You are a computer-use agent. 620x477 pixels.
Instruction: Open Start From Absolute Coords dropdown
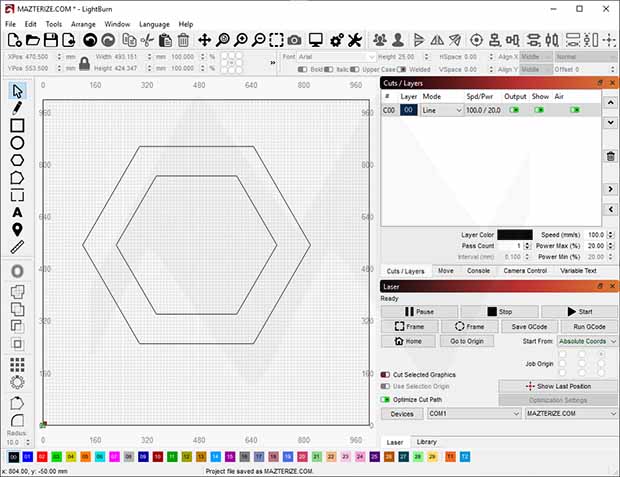pyautogui.click(x=587, y=341)
